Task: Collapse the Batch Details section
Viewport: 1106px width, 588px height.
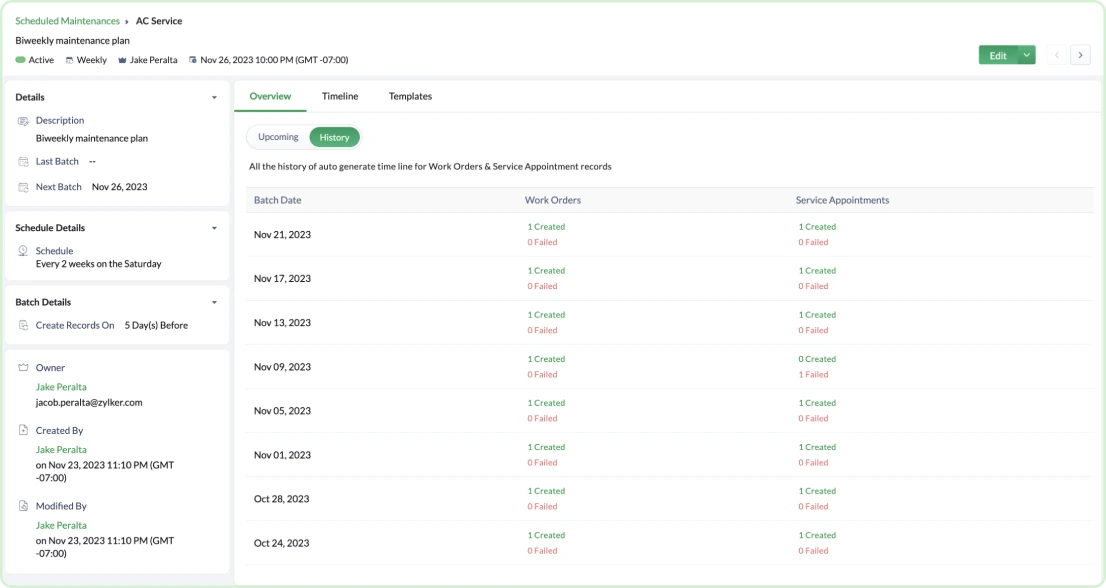Action: click(x=214, y=302)
